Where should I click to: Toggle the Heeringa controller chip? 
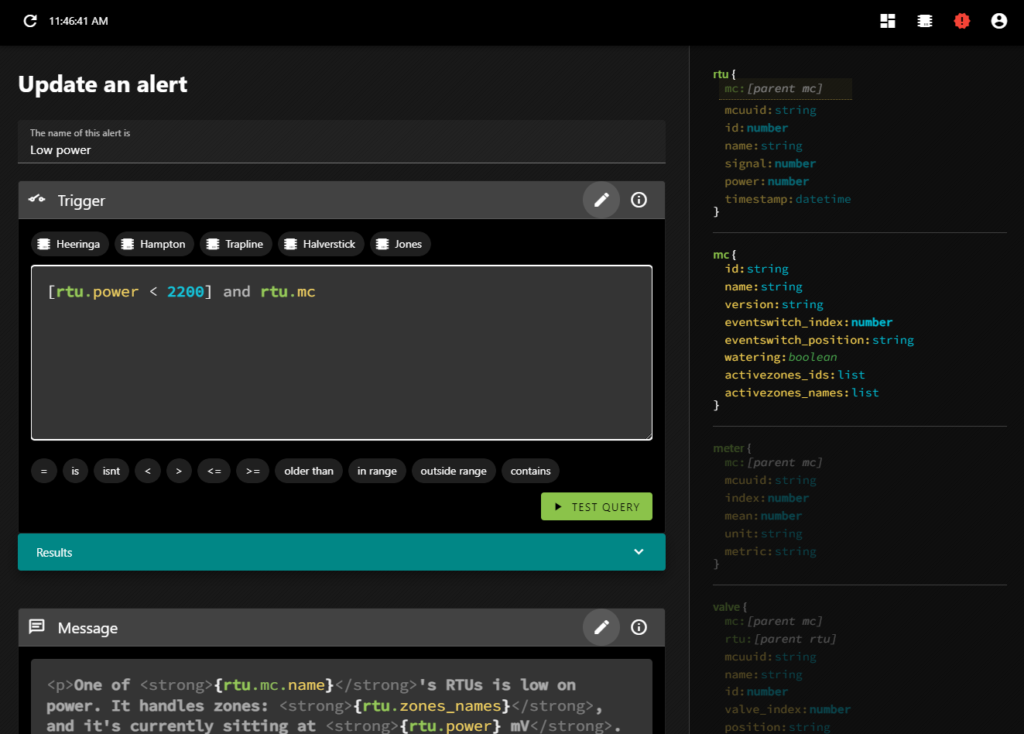pyautogui.click(x=70, y=244)
